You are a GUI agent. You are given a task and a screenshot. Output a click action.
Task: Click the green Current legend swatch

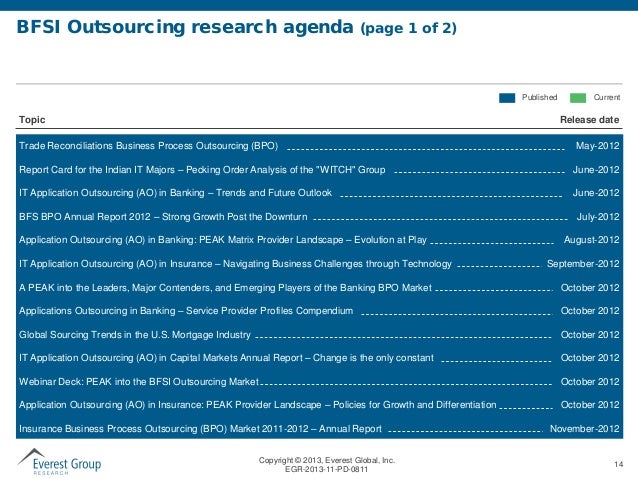(578, 98)
